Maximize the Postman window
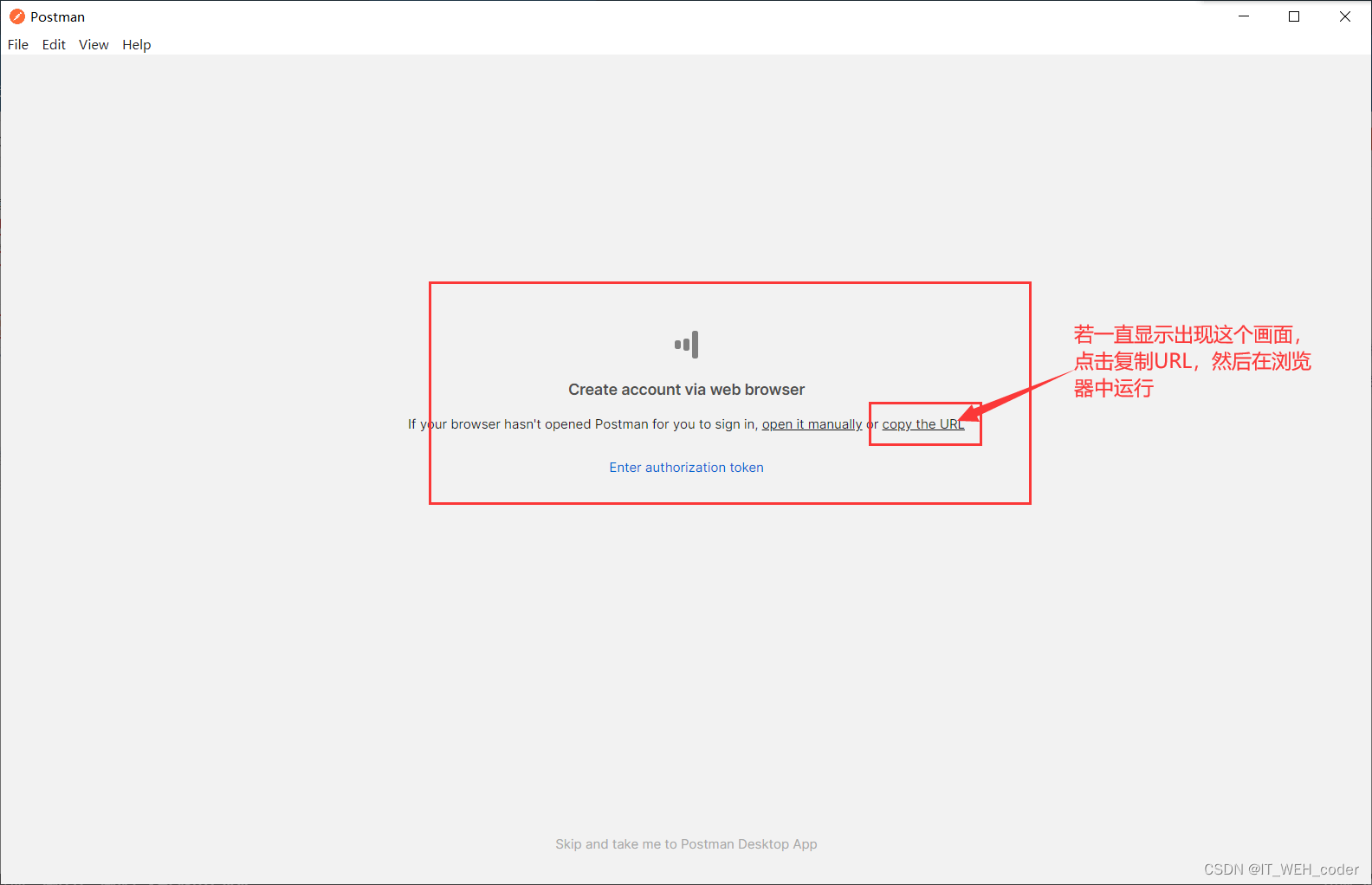 click(1294, 16)
